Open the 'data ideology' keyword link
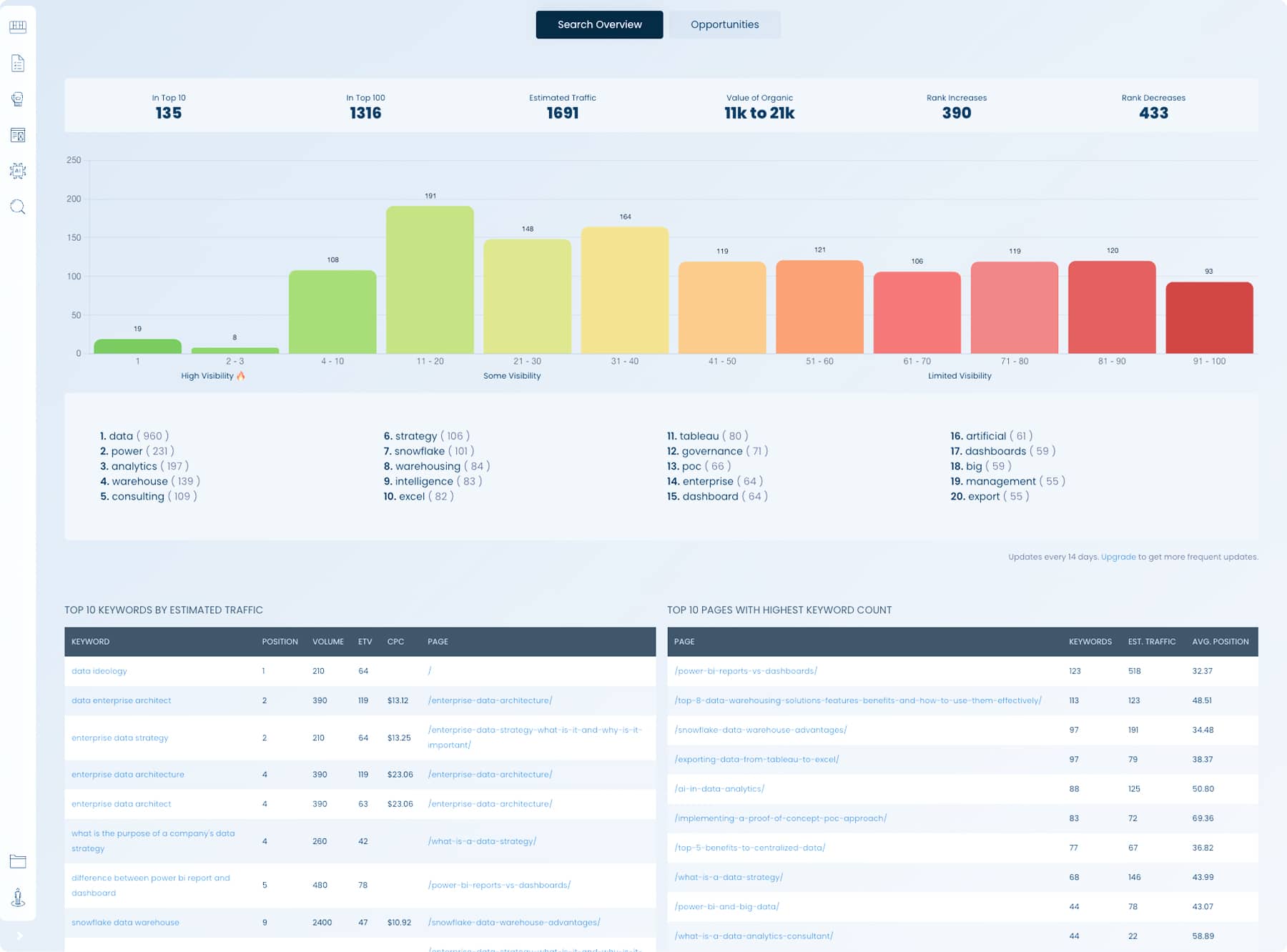Screen dimensions: 1287x952 pos(99,671)
